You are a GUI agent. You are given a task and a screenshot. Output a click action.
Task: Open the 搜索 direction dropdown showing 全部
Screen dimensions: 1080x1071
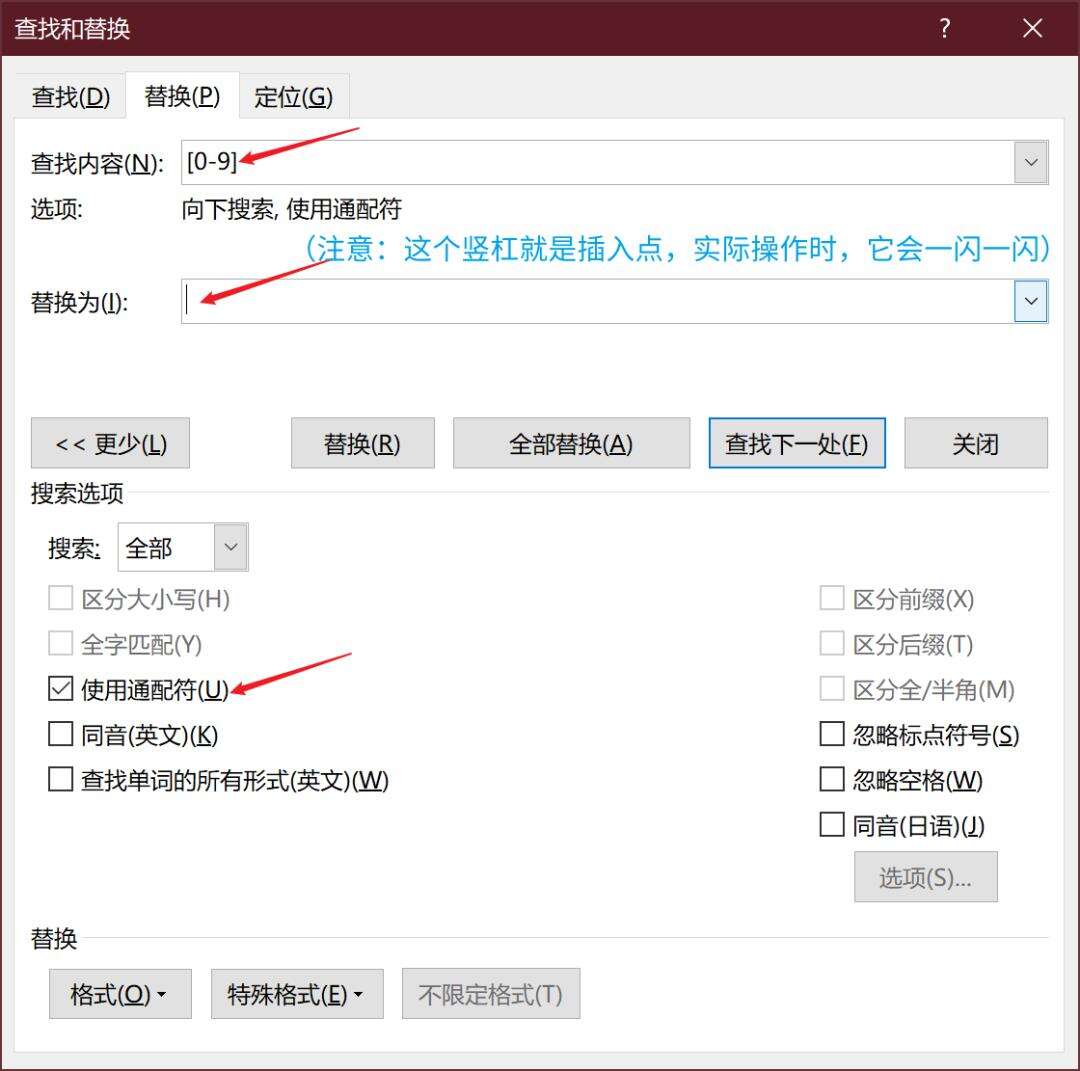pos(183,547)
